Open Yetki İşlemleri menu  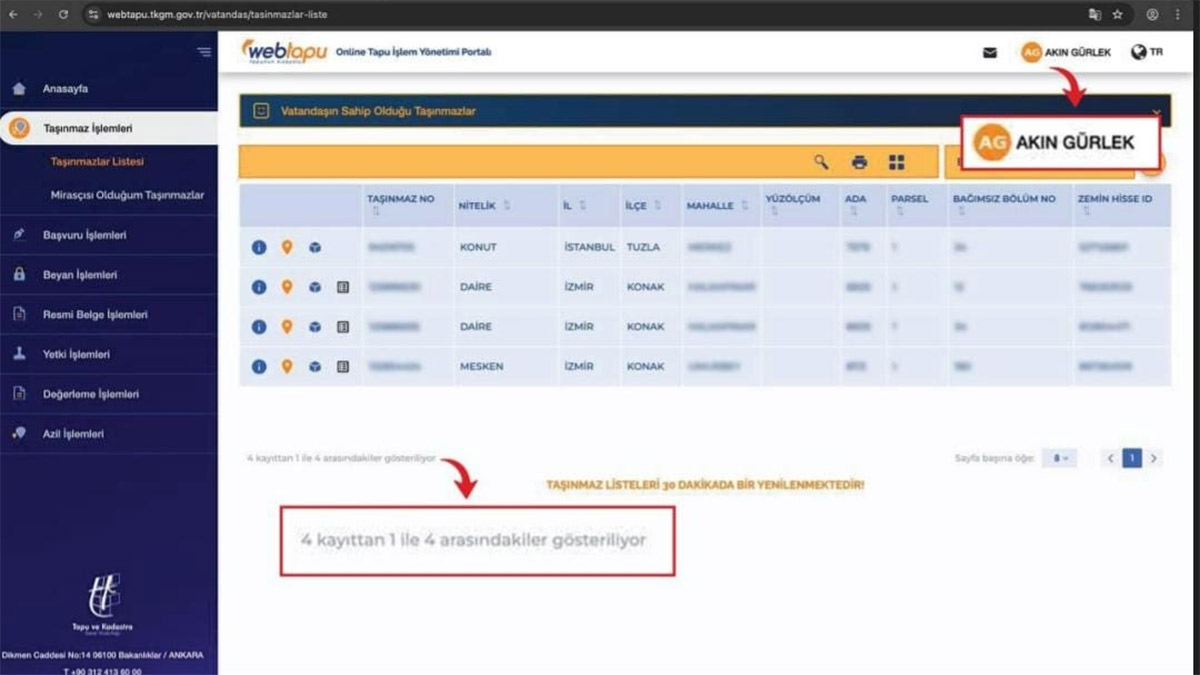(x=76, y=354)
